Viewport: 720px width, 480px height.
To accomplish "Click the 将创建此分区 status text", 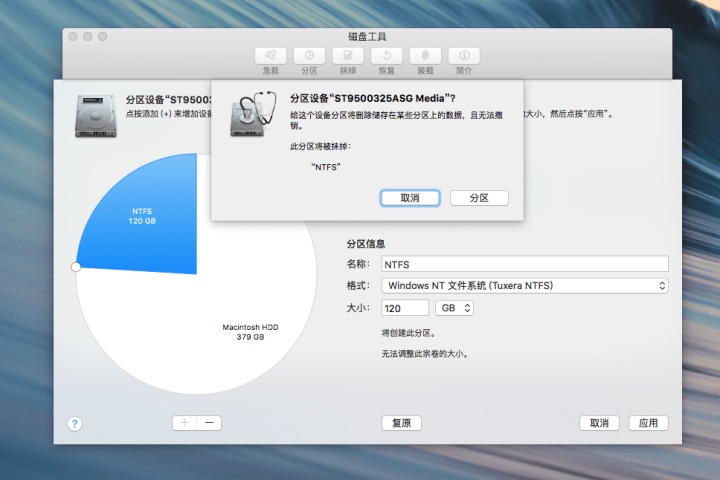I will point(408,333).
